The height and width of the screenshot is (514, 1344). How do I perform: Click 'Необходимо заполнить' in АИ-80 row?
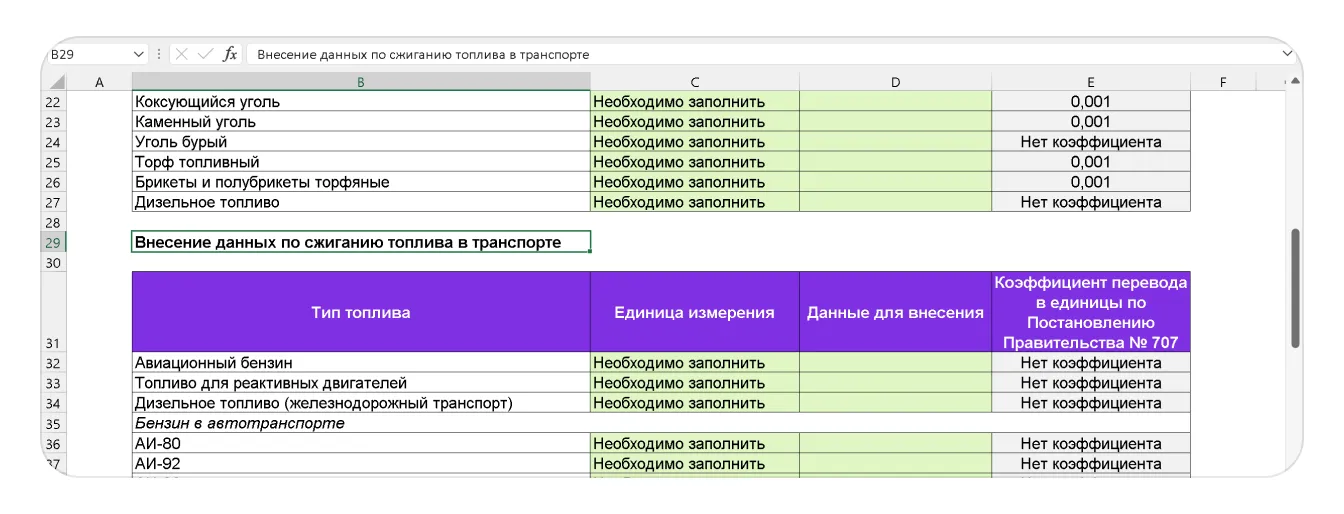click(695, 444)
